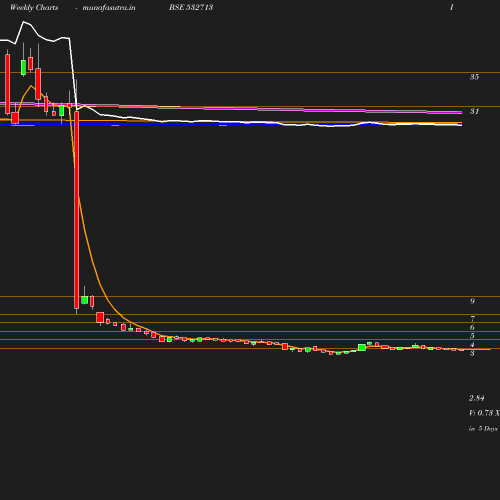Click the "in 5 Days" label
The image size is (500, 500).
pyautogui.click(x=483, y=429)
